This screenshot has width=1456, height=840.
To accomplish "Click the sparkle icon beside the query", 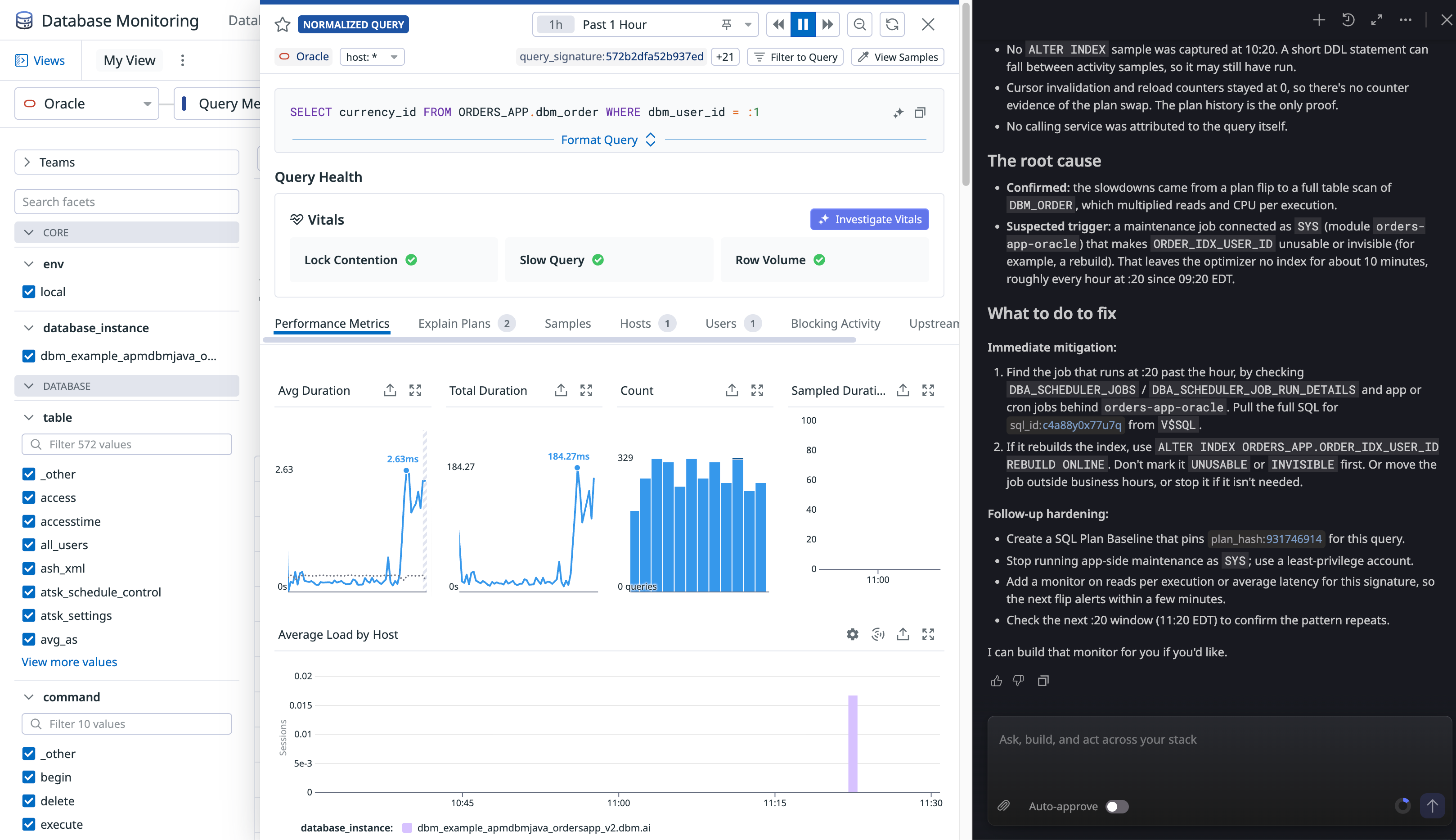I will tap(899, 113).
